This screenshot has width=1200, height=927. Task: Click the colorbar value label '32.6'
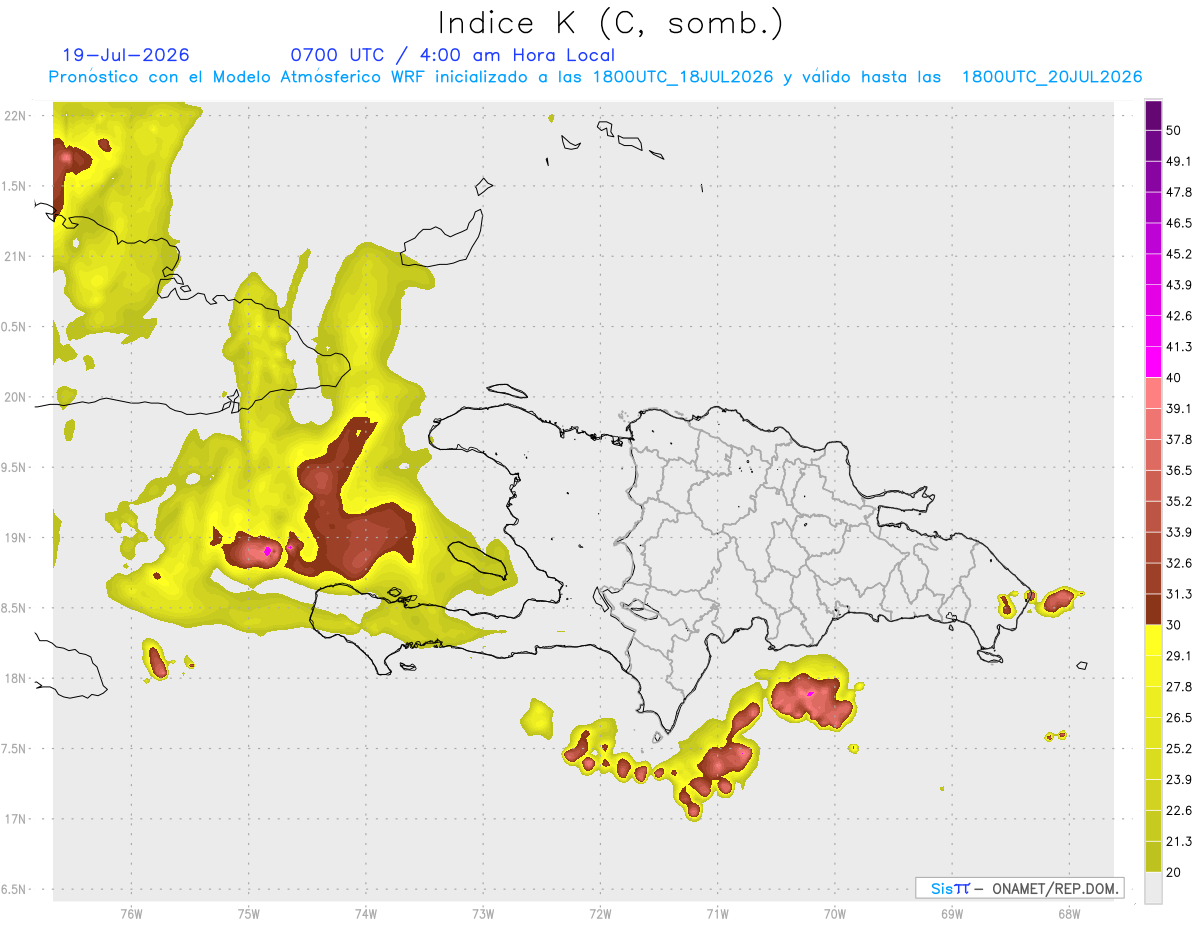click(x=1179, y=563)
